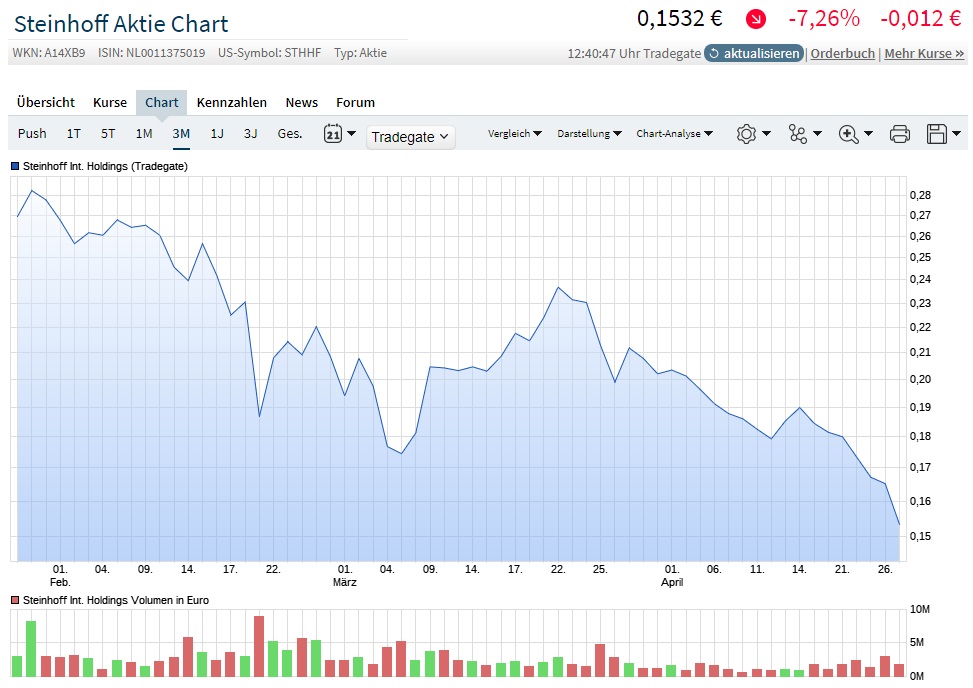Expand the arrow beside the save icon
This screenshot has width=973, height=688.
click(x=956, y=133)
